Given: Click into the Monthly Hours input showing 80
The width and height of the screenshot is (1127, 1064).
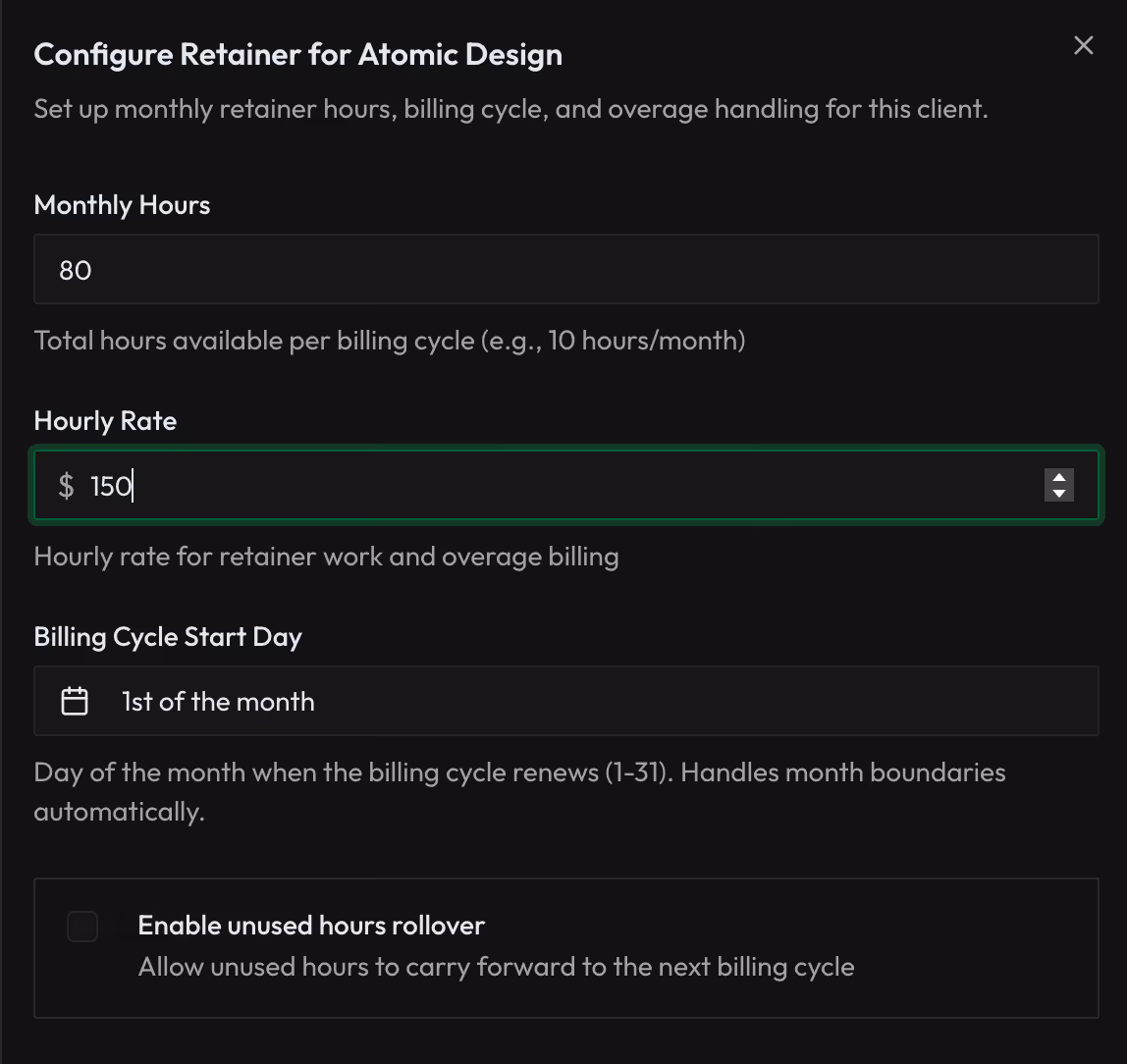Looking at the screenshot, I should tap(565, 269).
